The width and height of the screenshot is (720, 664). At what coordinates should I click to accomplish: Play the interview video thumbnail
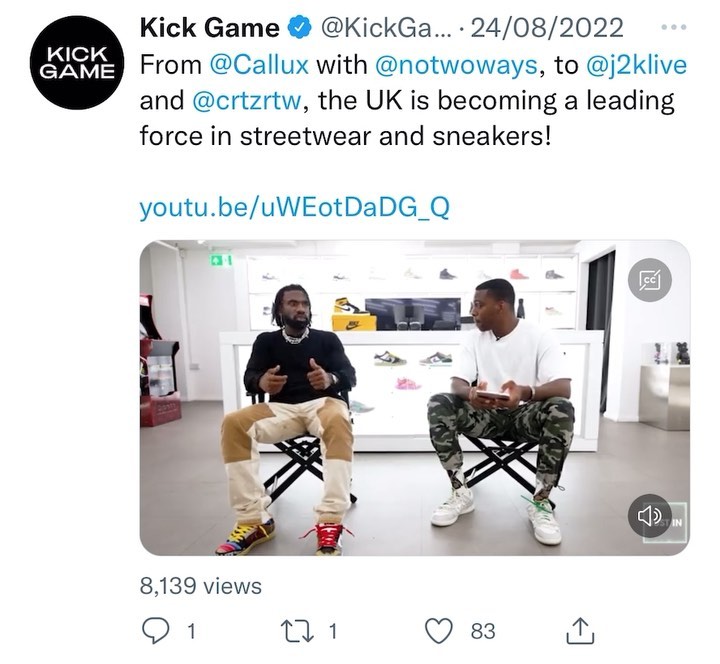[415, 398]
